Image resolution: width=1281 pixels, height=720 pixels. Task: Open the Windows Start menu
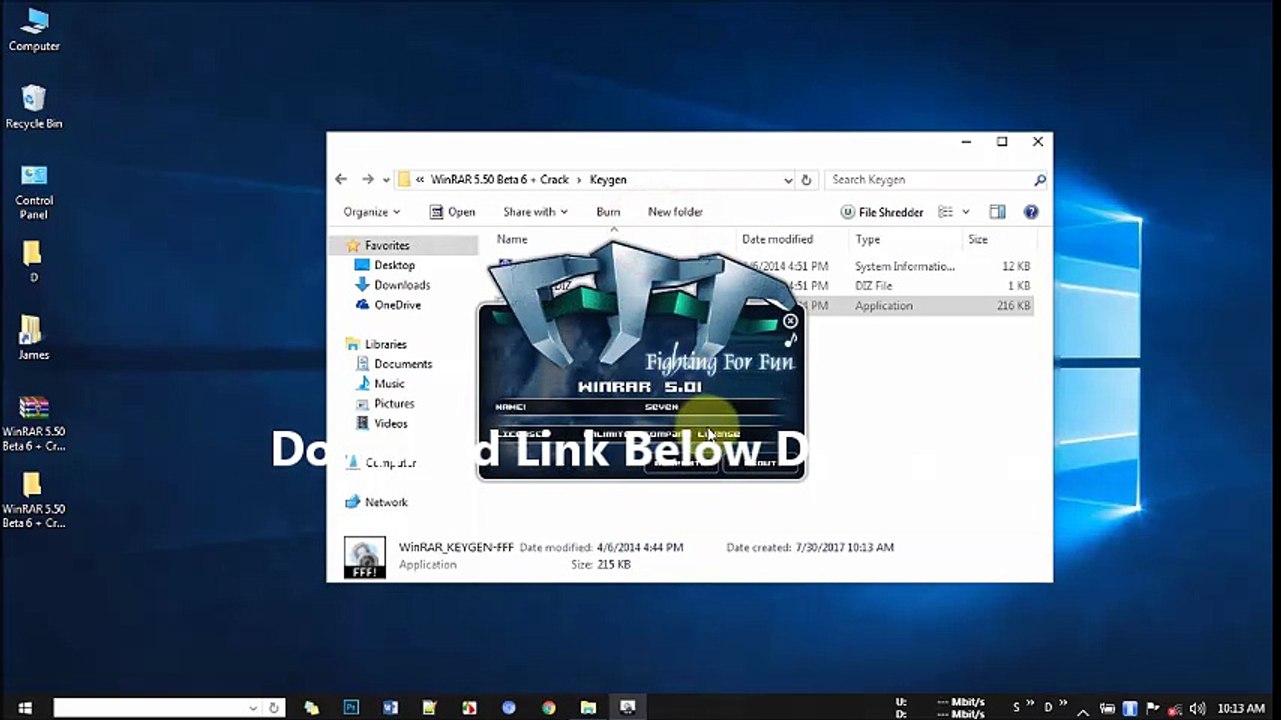(x=25, y=708)
